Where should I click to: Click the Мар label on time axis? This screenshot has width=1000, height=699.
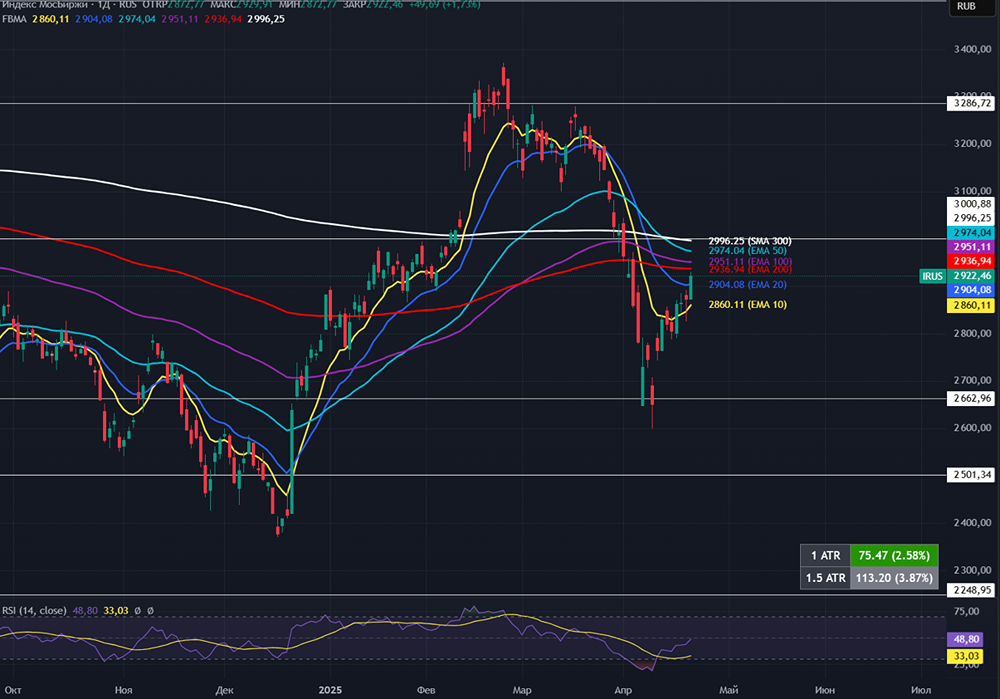(521, 690)
